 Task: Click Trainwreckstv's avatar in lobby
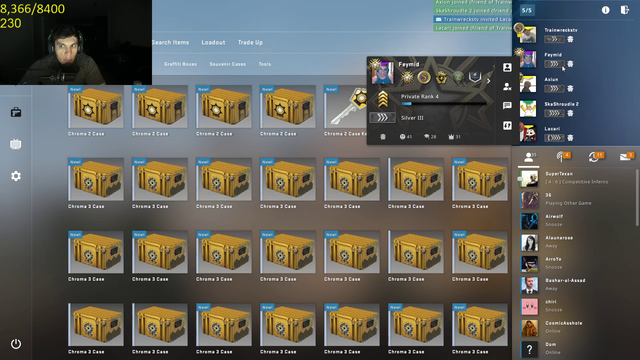pos(528,35)
